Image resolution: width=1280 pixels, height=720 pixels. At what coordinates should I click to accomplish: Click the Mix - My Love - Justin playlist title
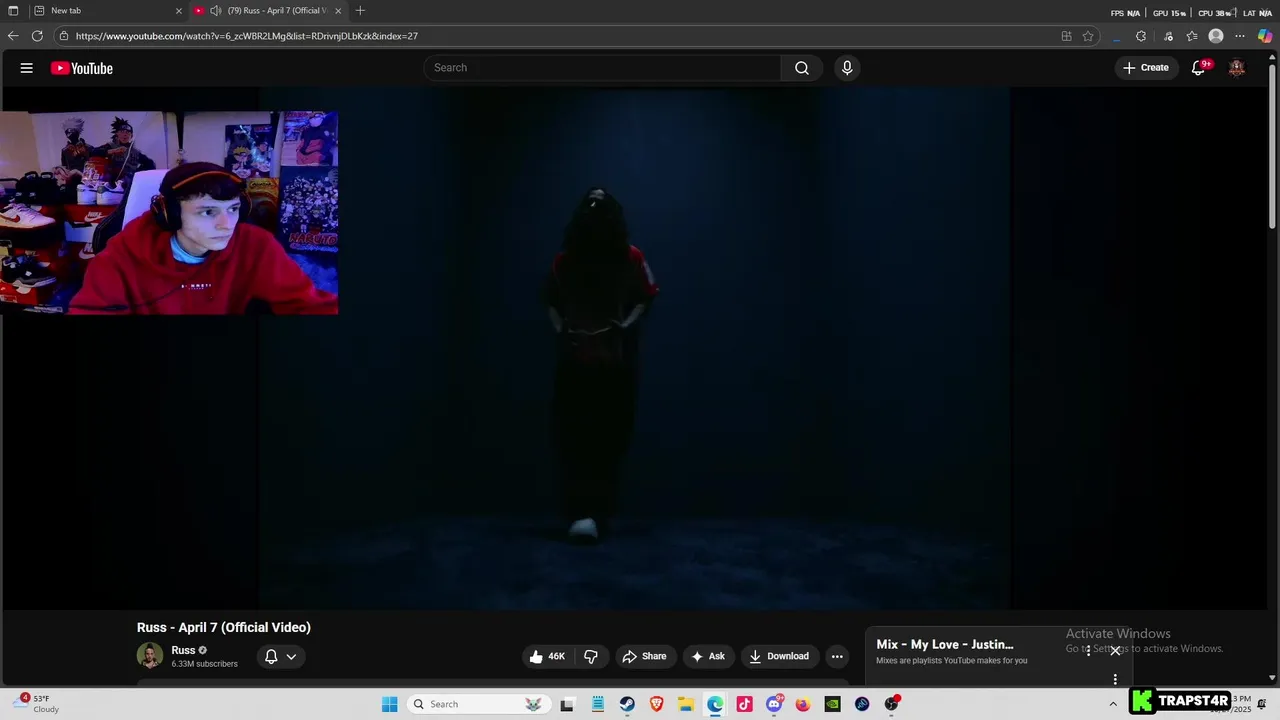(945, 644)
